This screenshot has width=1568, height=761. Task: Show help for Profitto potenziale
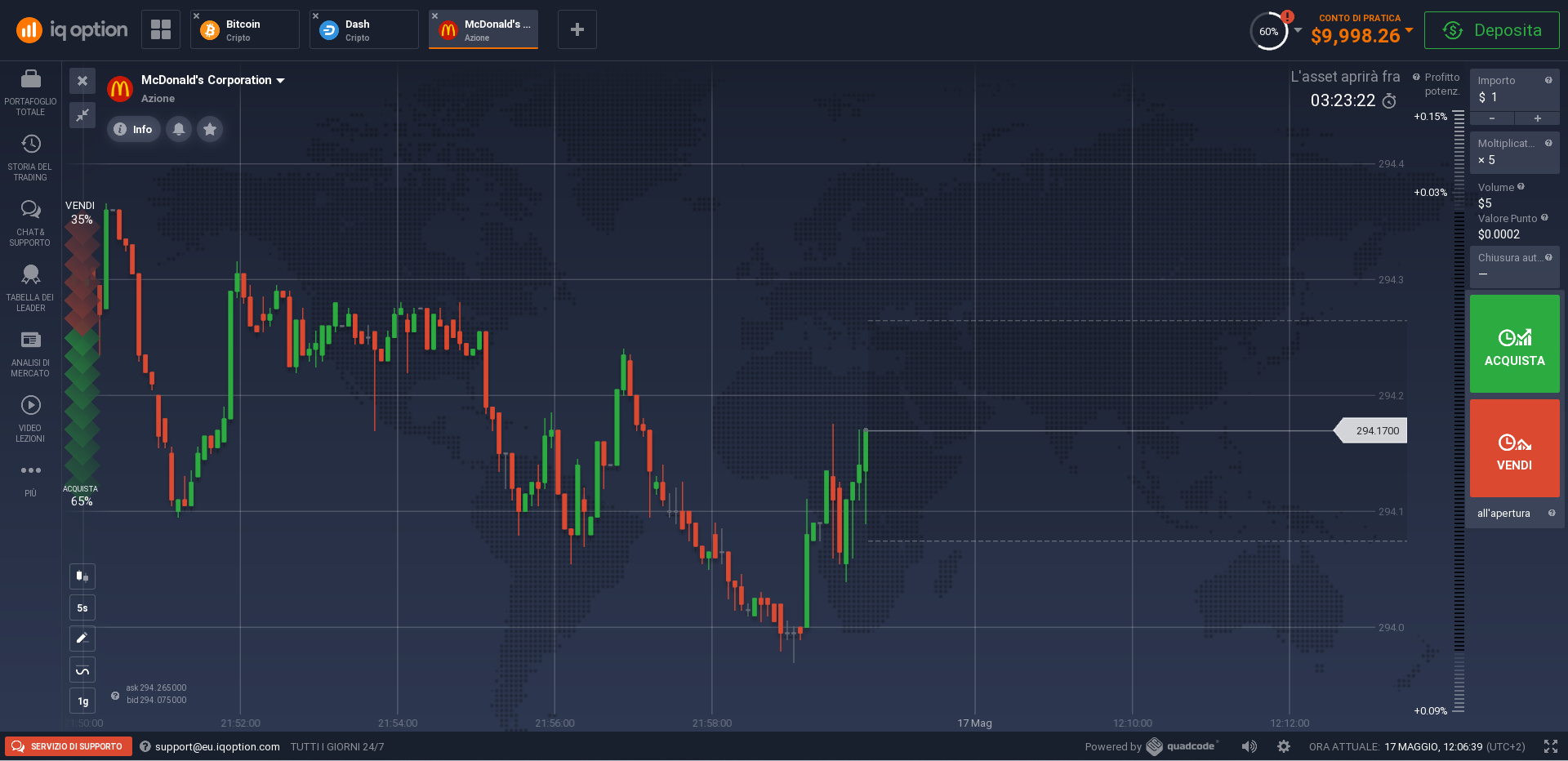(x=1416, y=77)
